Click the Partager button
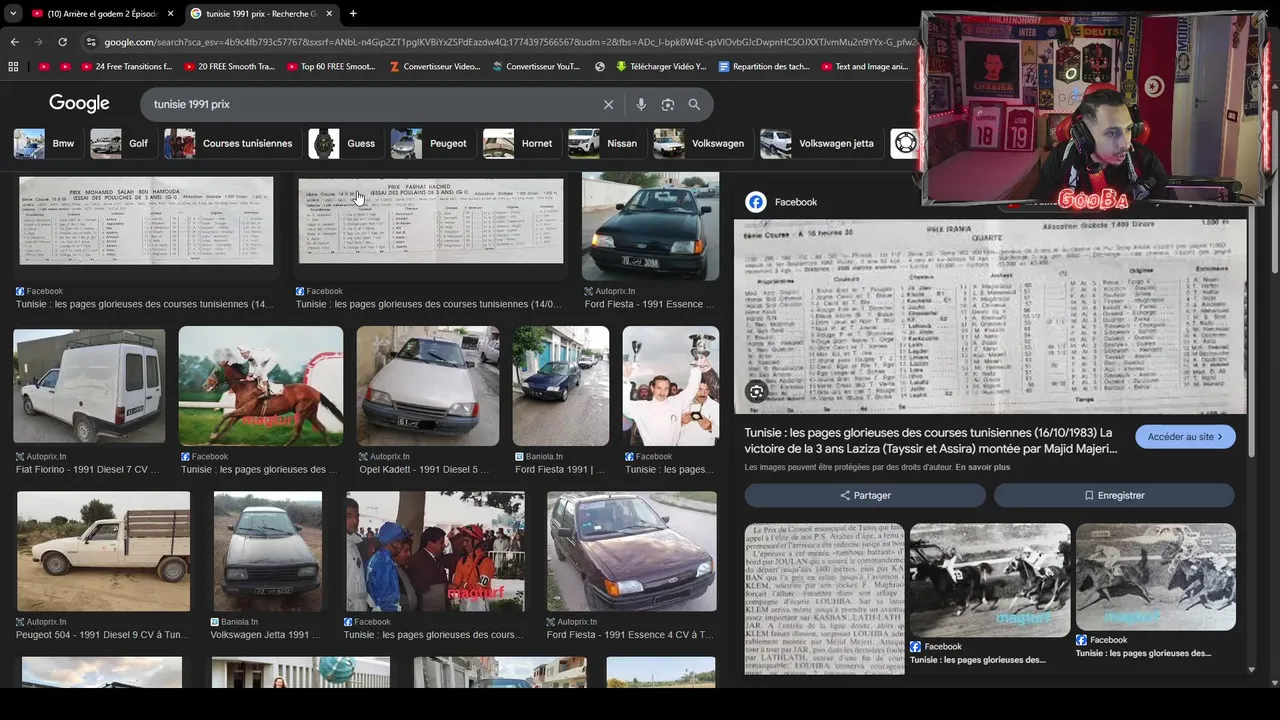This screenshot has height=720, width=1280. pyautogui.click(x=865, y=495)
